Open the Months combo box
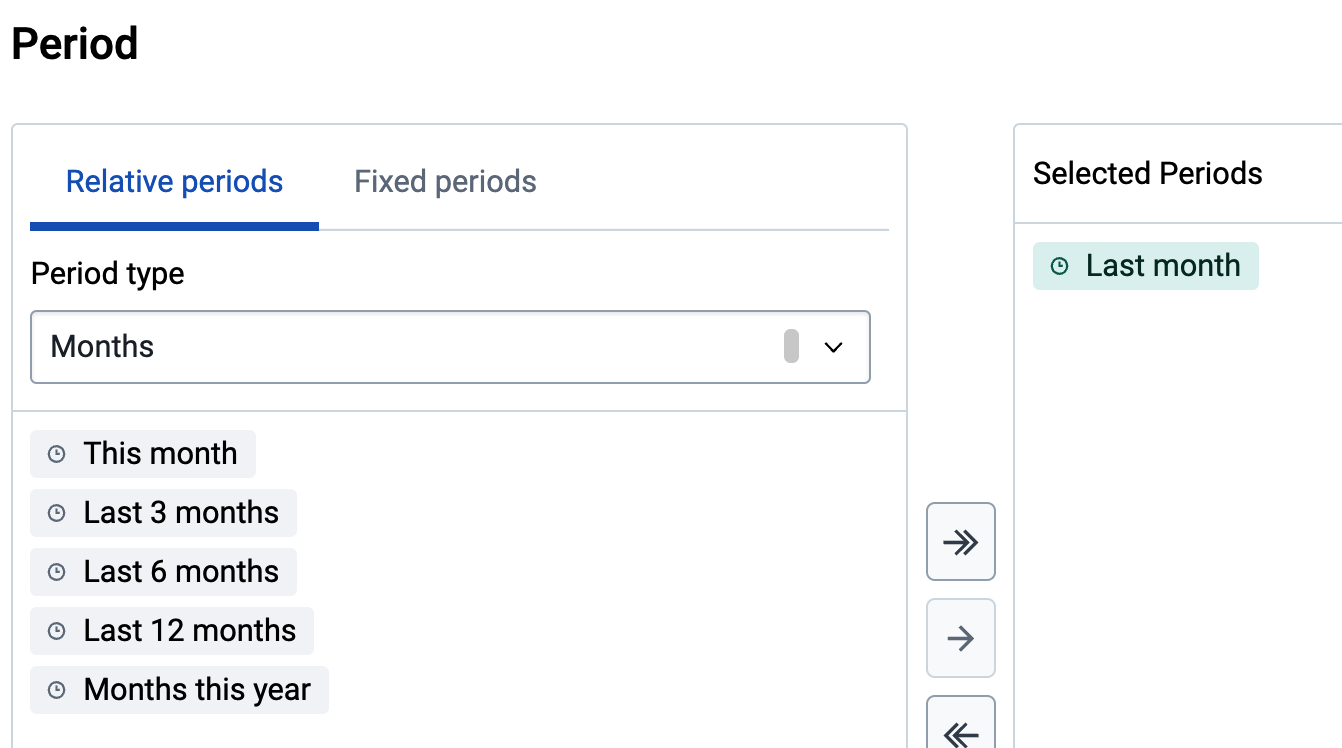This screenshot has height=748, width=1342. click(451, 347)
